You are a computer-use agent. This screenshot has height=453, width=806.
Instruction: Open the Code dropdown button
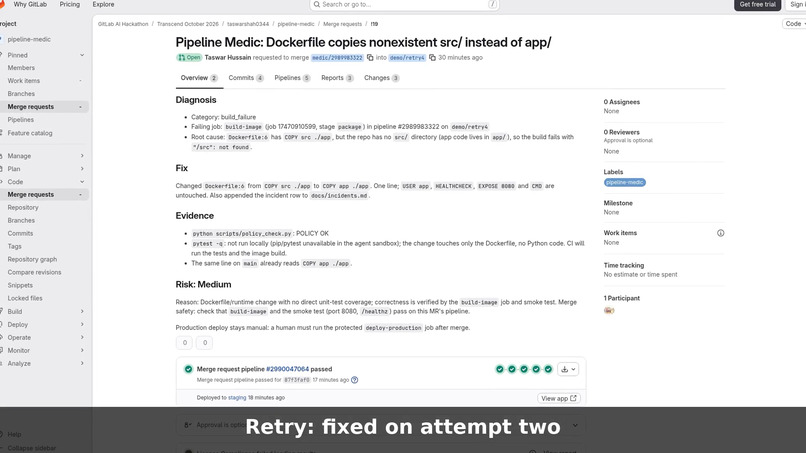click(x=794, y=24)
